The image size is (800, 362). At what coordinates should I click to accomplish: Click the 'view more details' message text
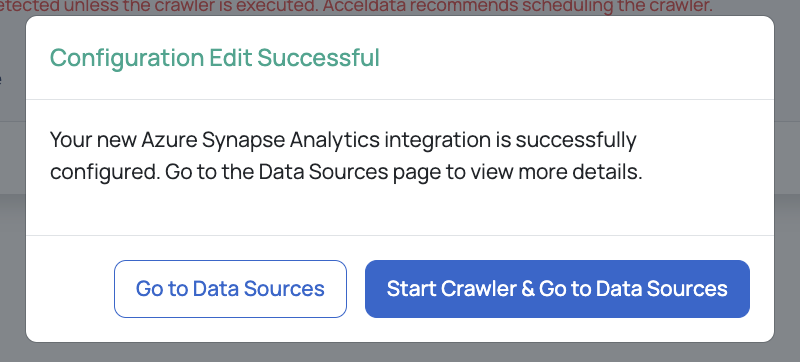(556, 172)
